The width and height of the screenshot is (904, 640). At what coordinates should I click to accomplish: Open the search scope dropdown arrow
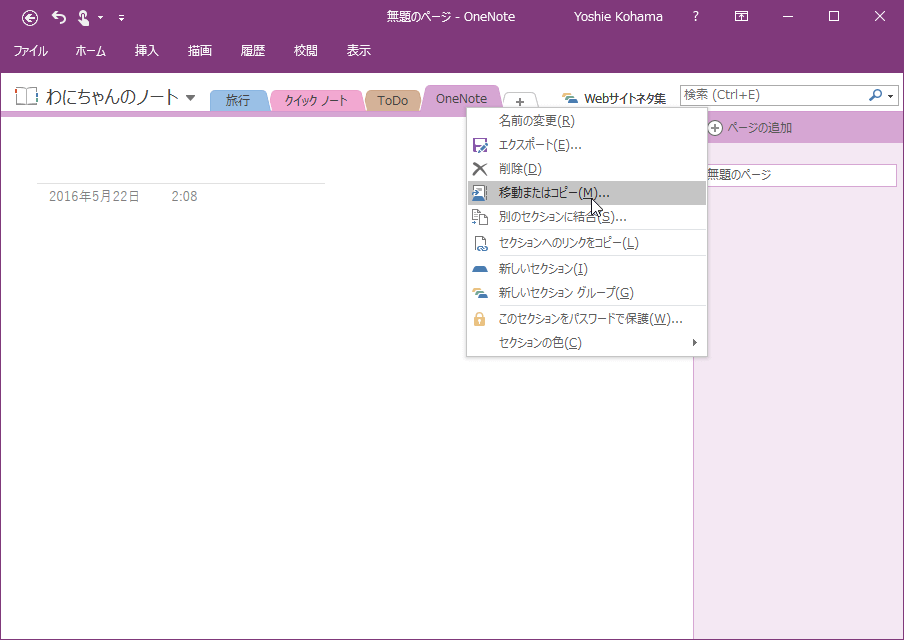click(x=891, y=96)
